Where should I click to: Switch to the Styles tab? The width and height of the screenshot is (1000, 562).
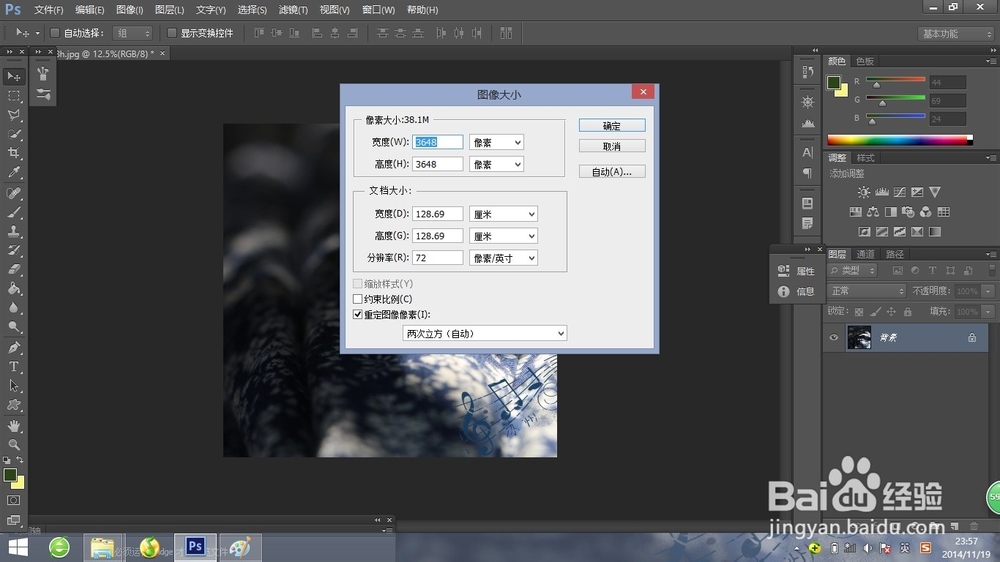[x=865, y=158]
